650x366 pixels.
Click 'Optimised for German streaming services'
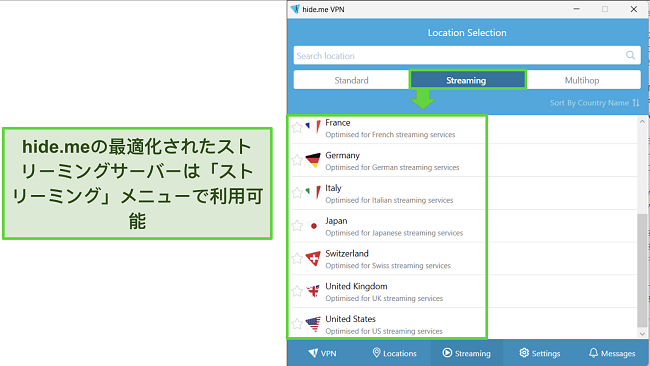(392, 167)
